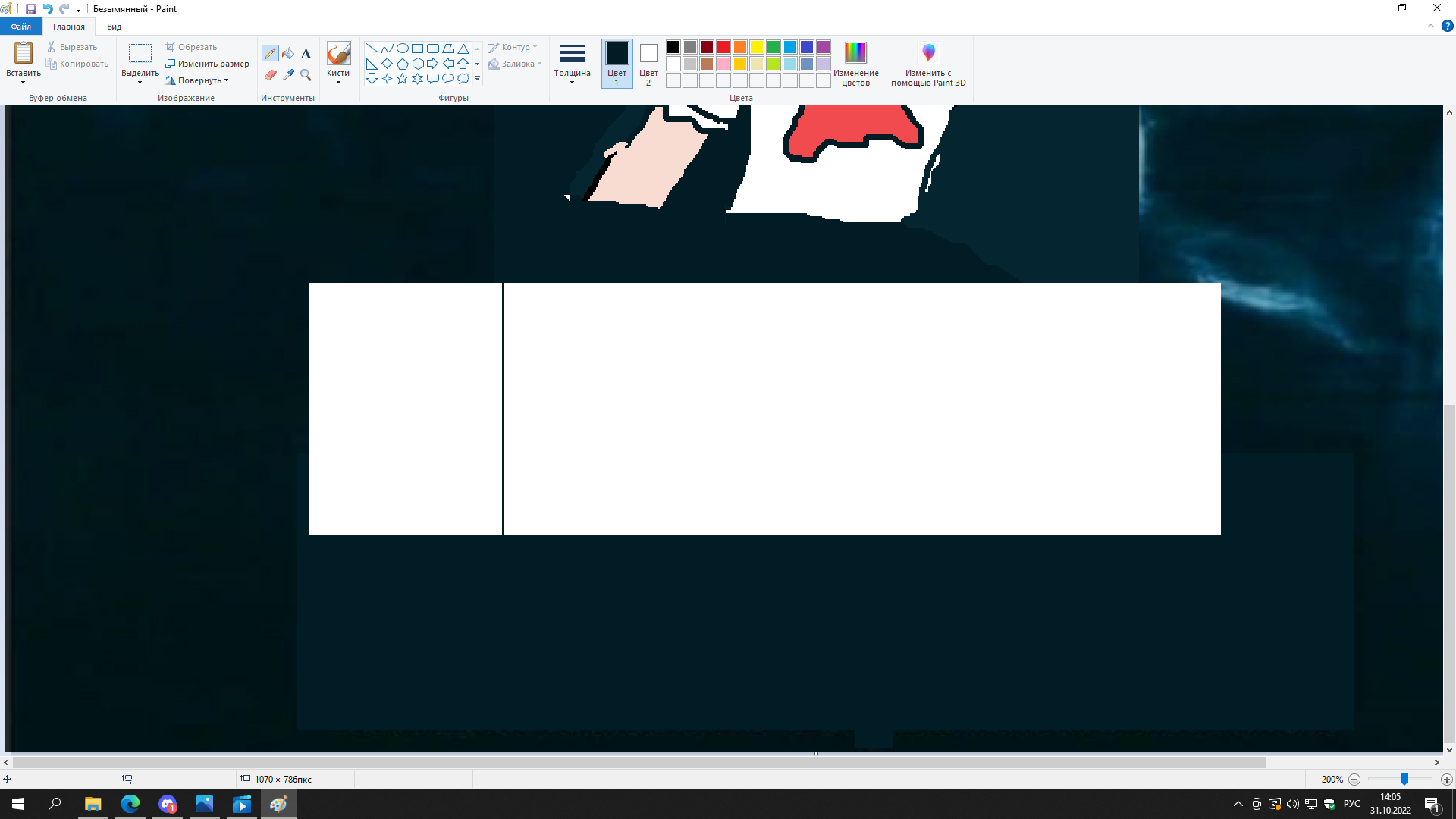Open the Thickness (Толщина) dropdown

[572, 63]
